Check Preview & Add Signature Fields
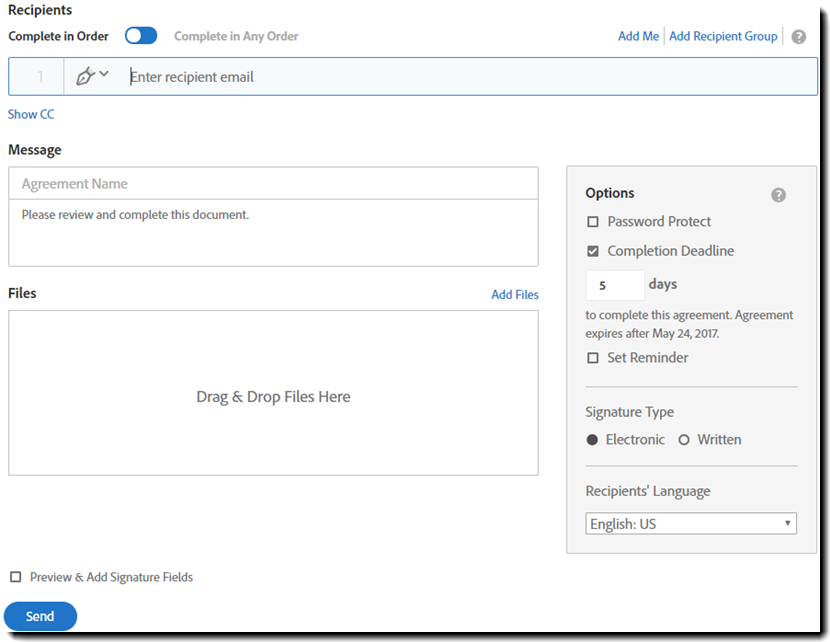The height and width of the screenshot is (642, 830). click(x=15, y=577)
